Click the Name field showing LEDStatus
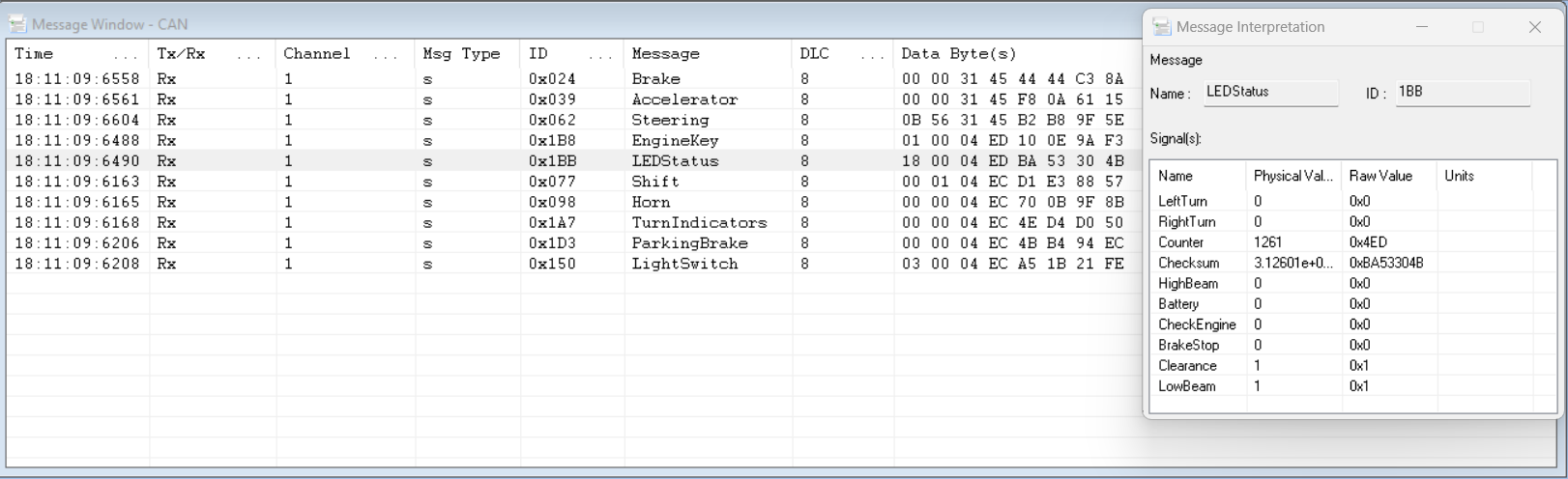 click(1270, 93)
